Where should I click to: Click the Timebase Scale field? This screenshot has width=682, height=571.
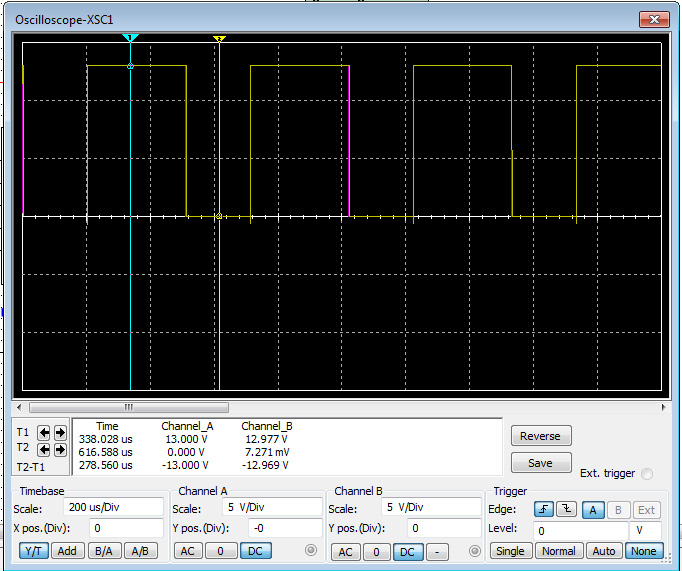click(x=112, y=507)
